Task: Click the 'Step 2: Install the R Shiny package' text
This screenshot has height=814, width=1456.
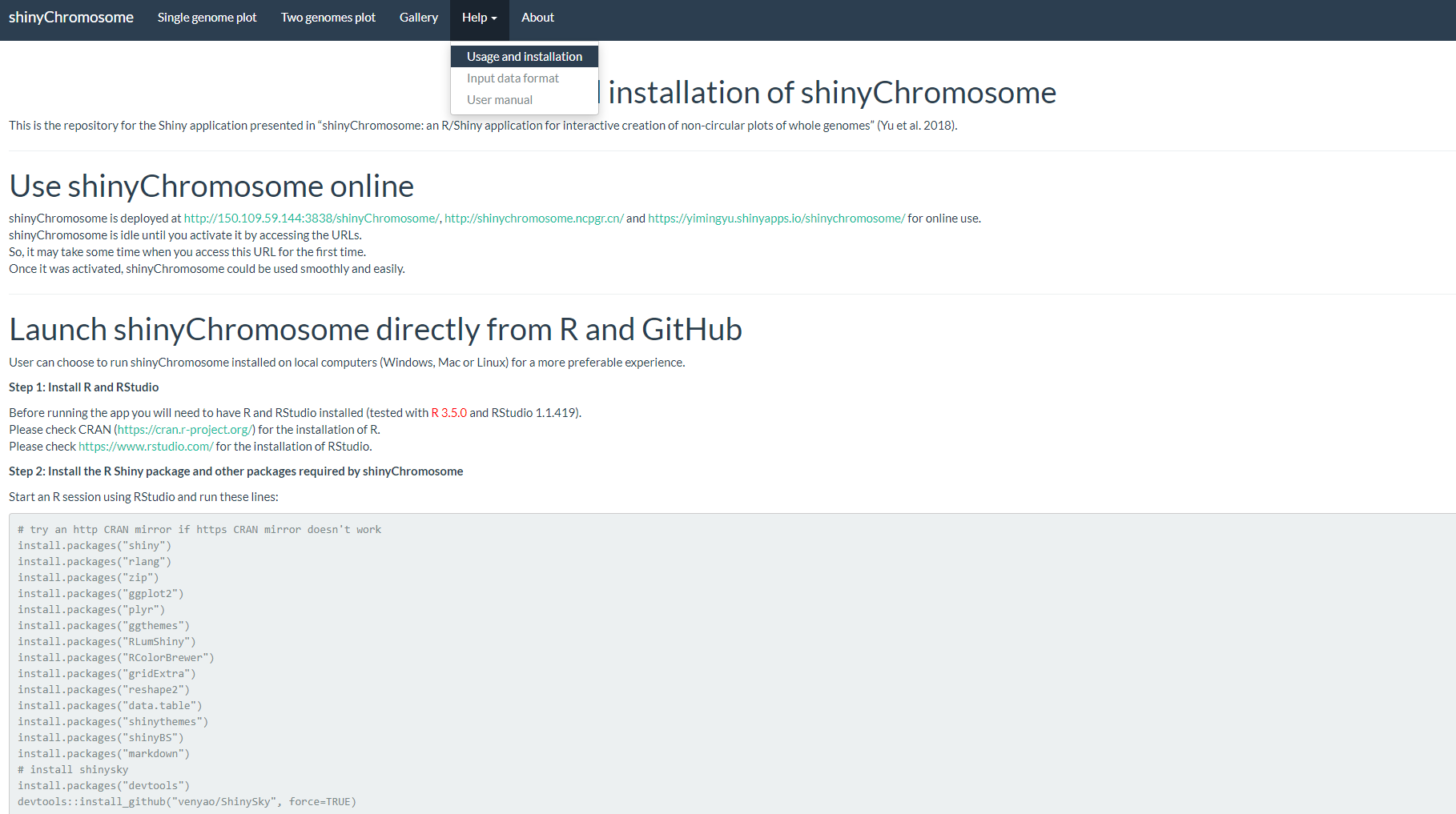Action: point(236,471)
